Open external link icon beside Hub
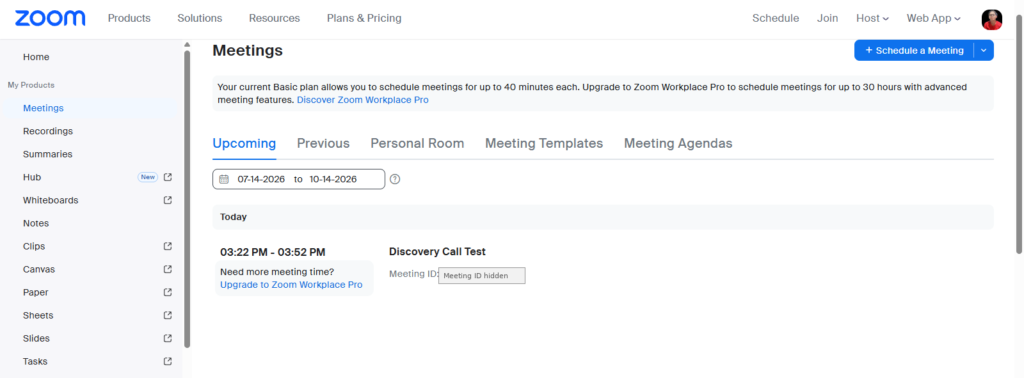The width and height of the screenshot is (1024, 378). point(168,177)
